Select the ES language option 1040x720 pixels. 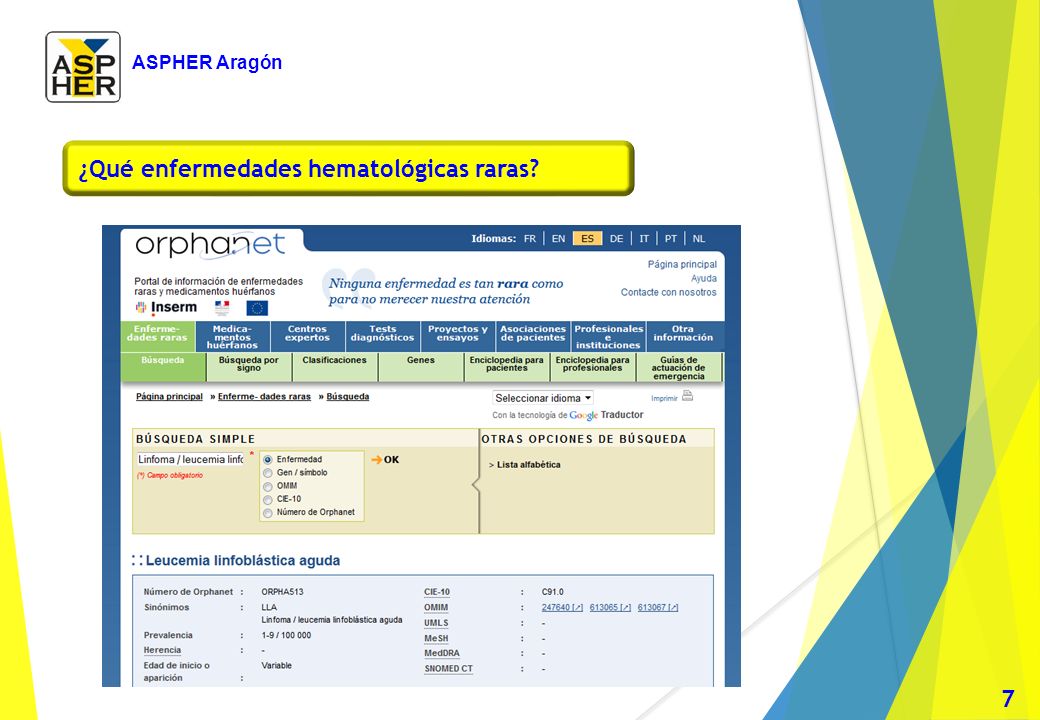(587, 239)
